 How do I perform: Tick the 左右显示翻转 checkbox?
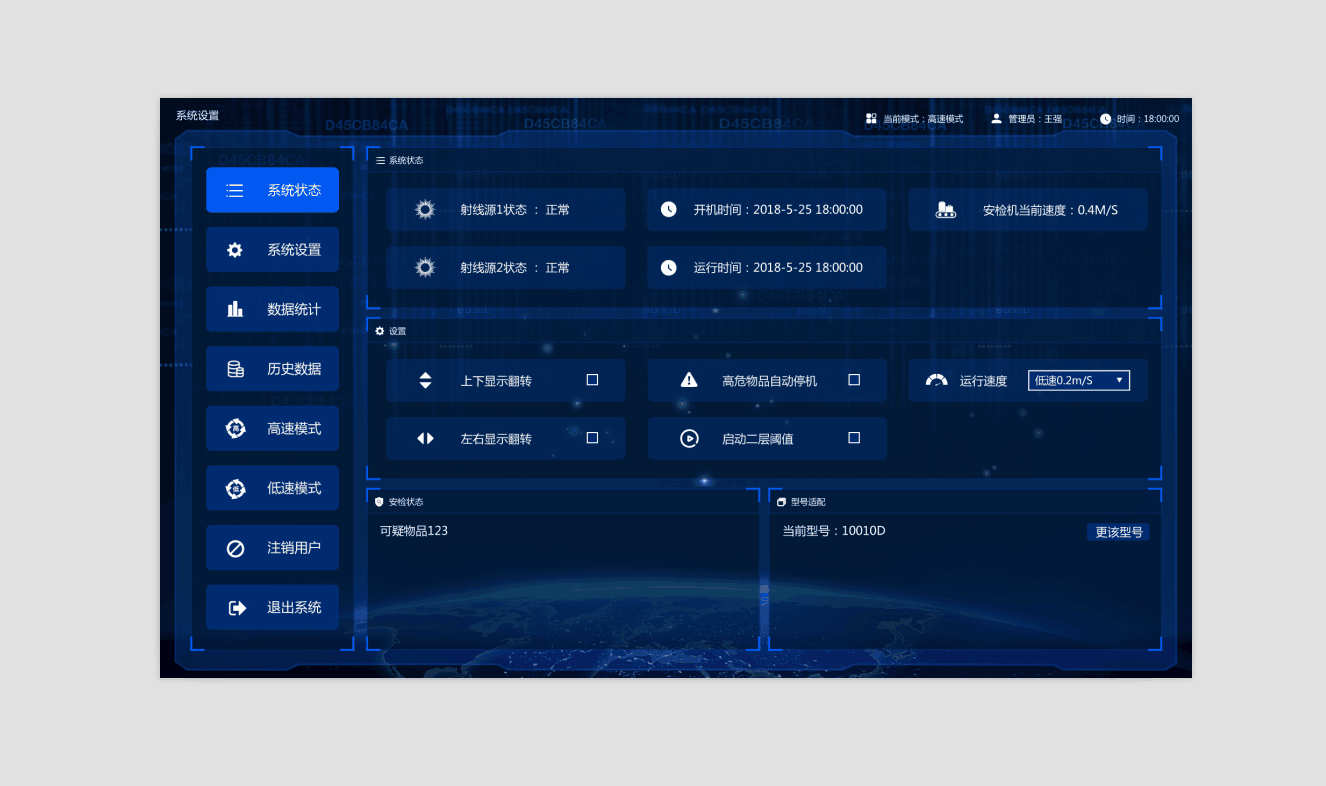pos(592,438)
